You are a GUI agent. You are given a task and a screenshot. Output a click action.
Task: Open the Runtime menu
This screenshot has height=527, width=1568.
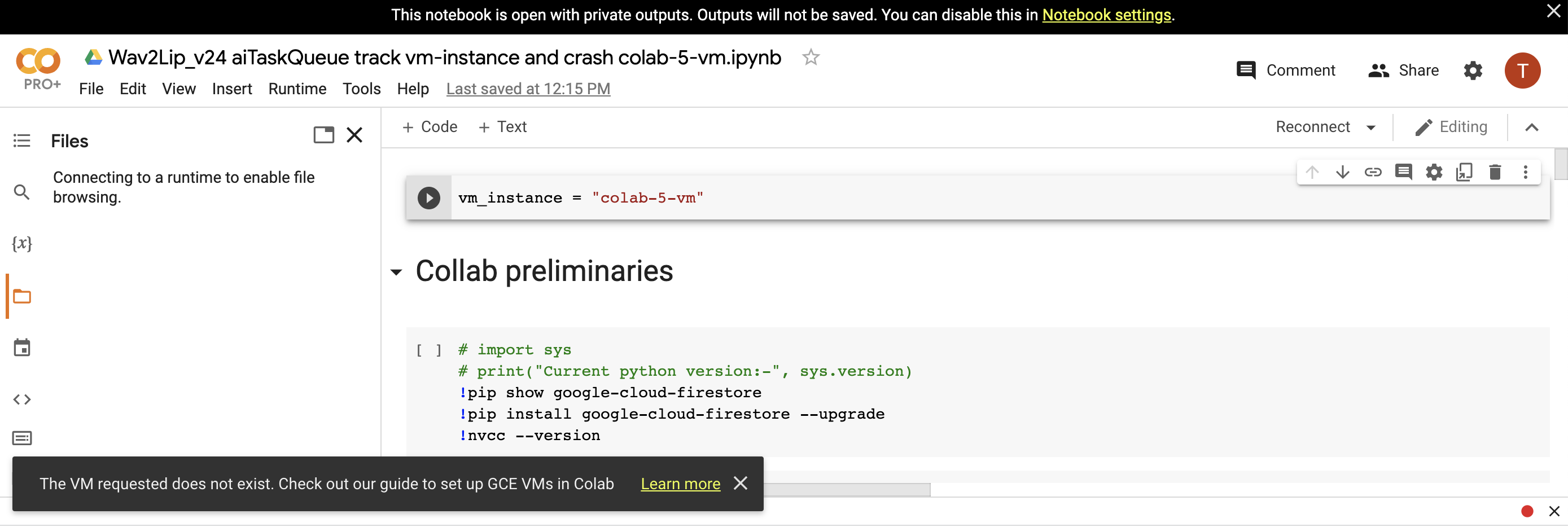coord(297,89)
